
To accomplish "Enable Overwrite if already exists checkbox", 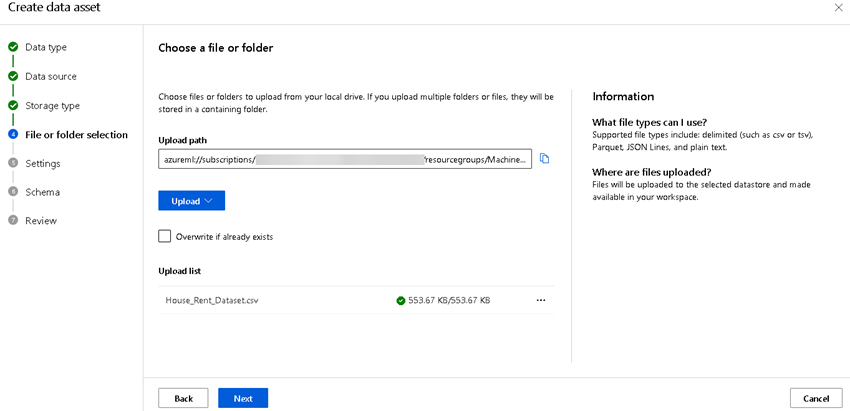I will click(x=164, y=236).
